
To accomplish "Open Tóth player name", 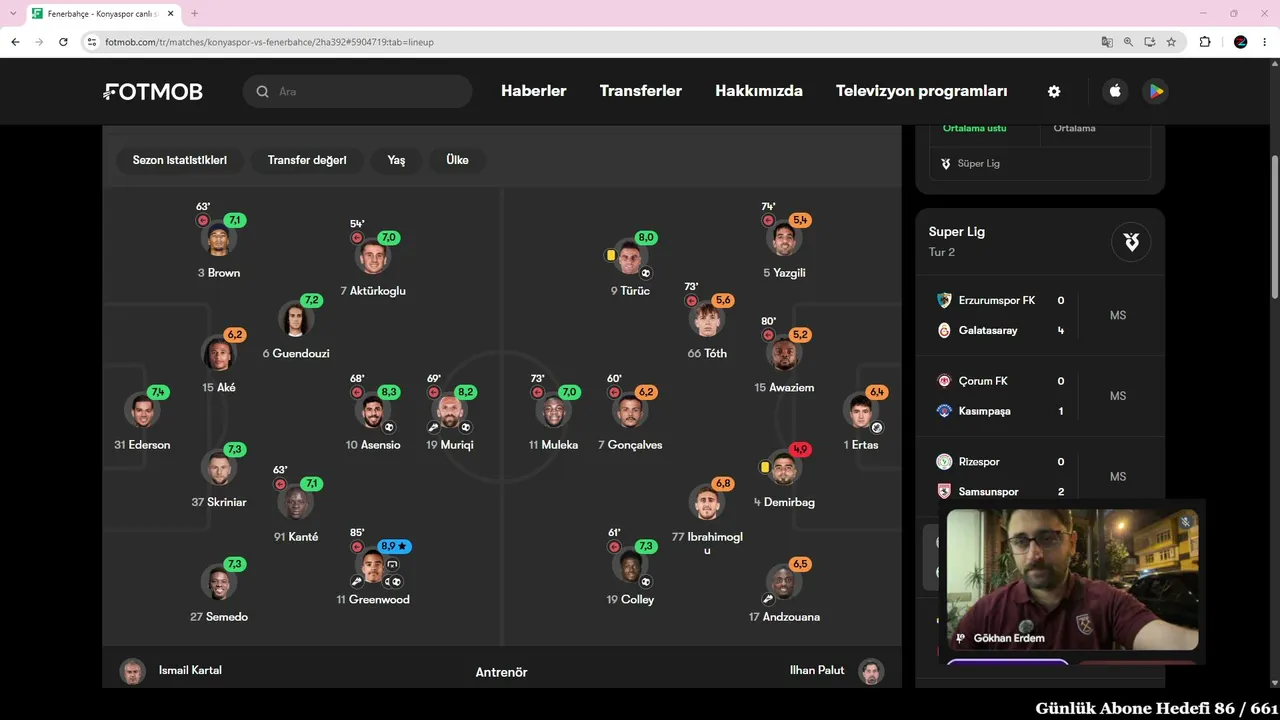I will coord(707,354).
